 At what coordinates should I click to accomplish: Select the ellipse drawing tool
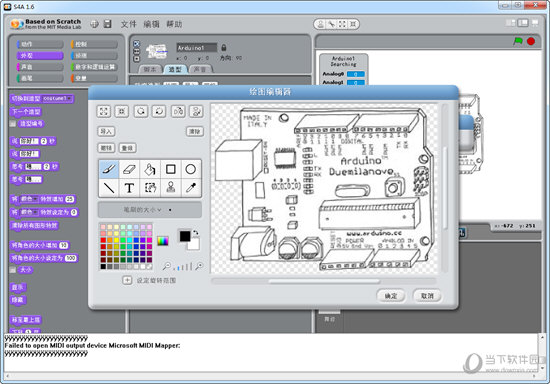(x=191, y=169)
